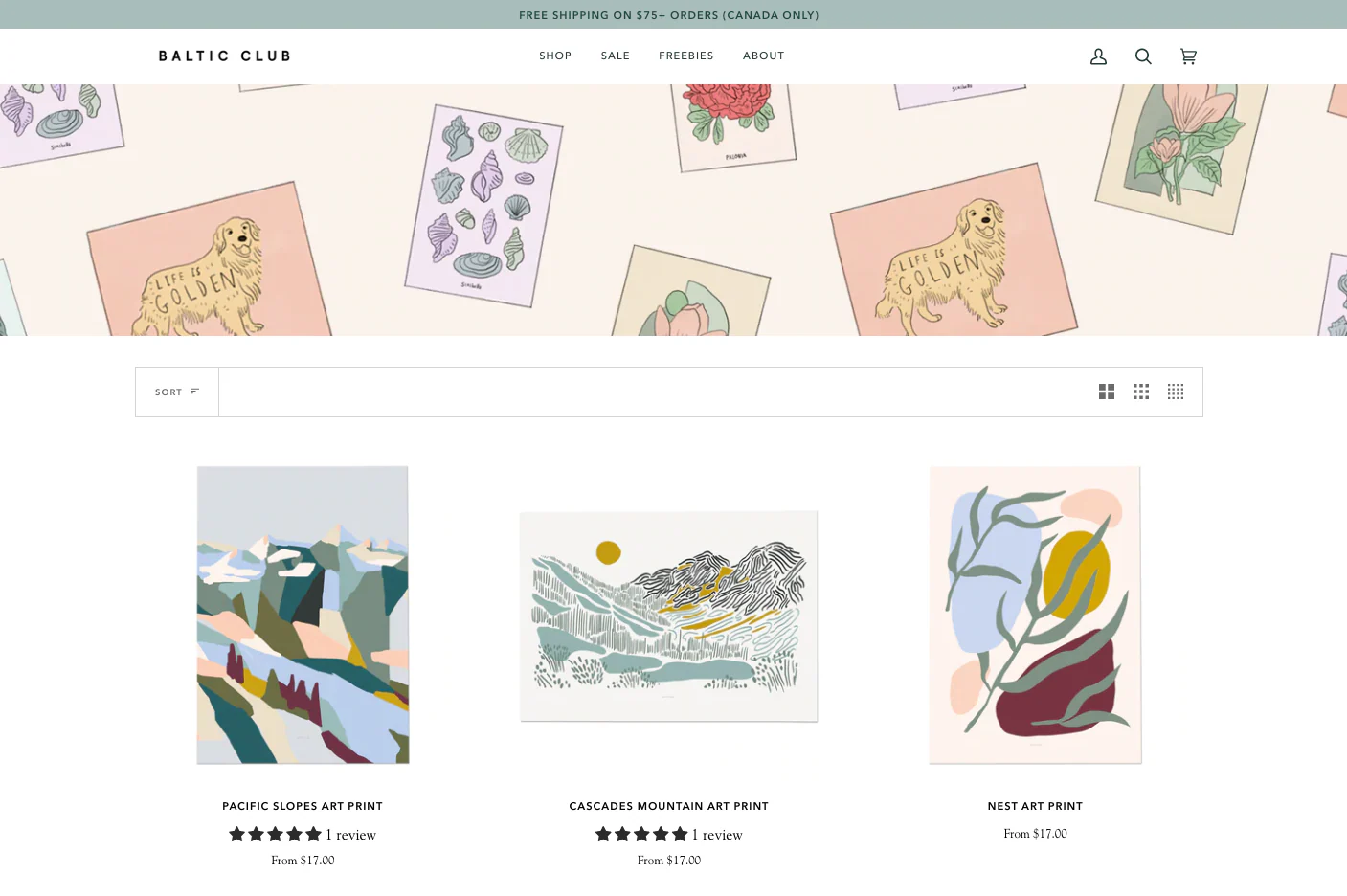Click the free shipping announcement banner
The image size is (1347, 896).
[x=668, y=14]
